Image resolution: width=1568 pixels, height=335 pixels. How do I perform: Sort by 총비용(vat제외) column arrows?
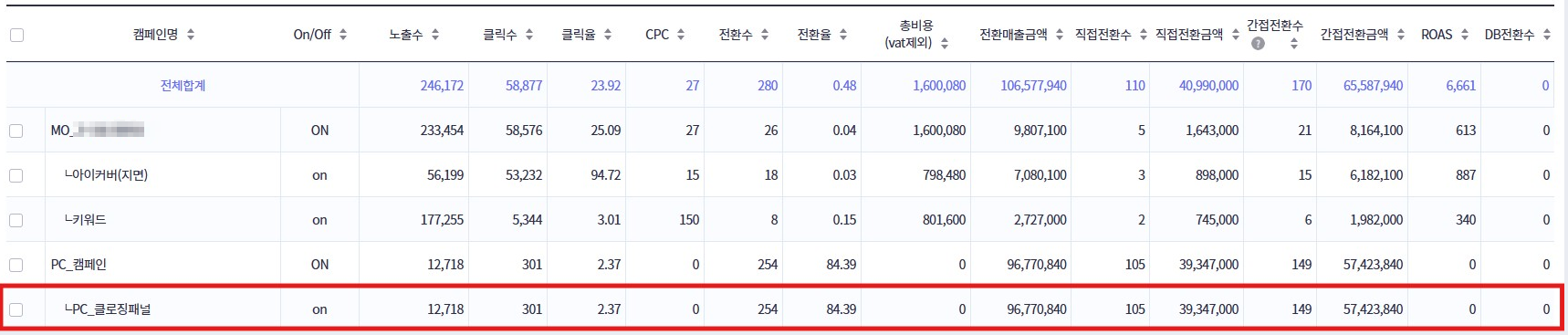coord(945,43)
